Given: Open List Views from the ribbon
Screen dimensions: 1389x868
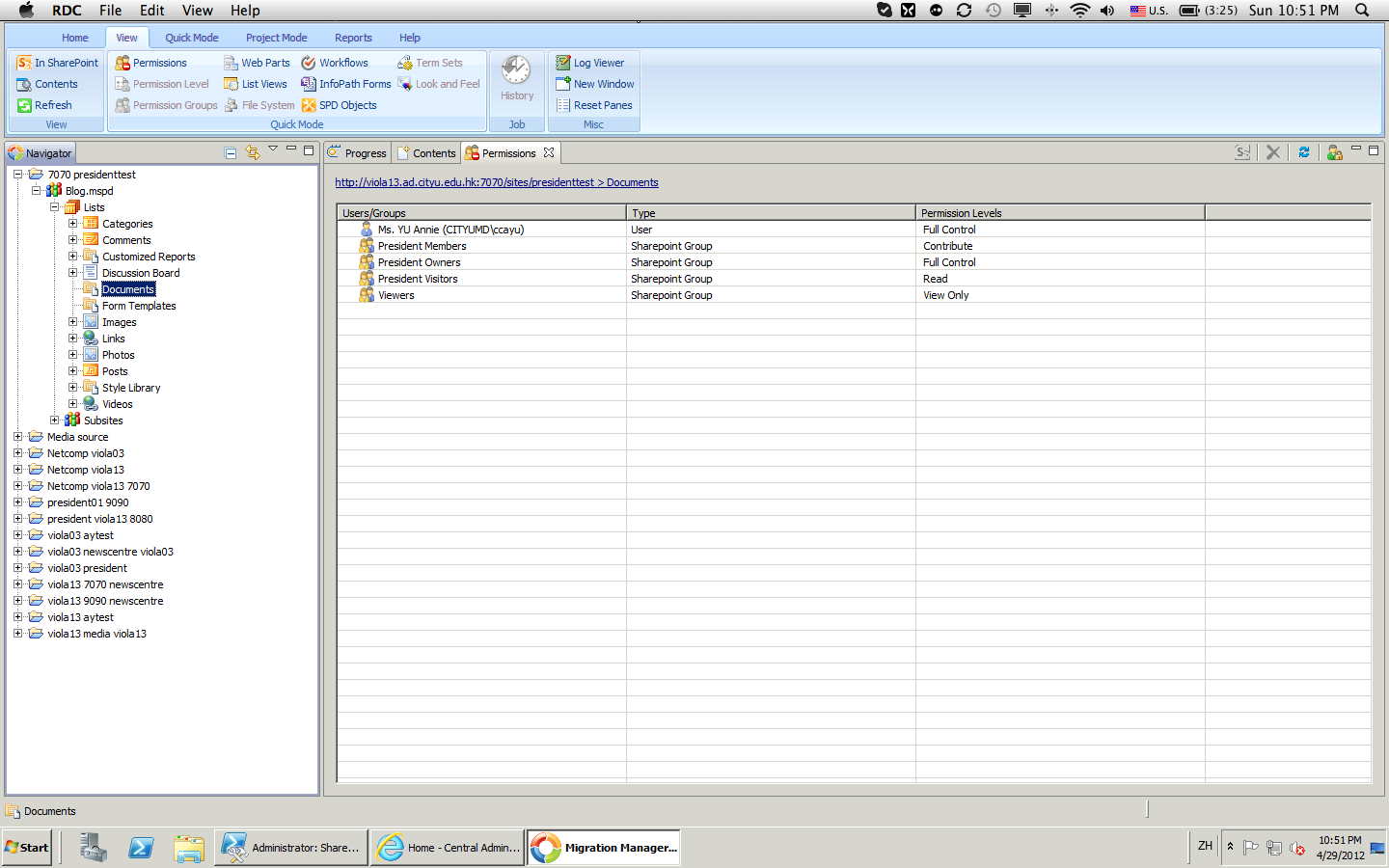Looking at the screenshot, I should point(256,84).
